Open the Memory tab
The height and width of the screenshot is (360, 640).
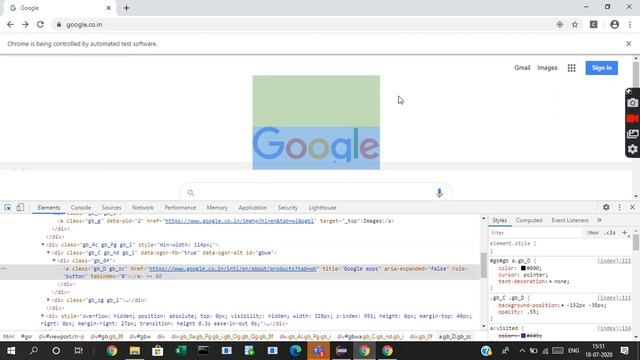(217, 207)
